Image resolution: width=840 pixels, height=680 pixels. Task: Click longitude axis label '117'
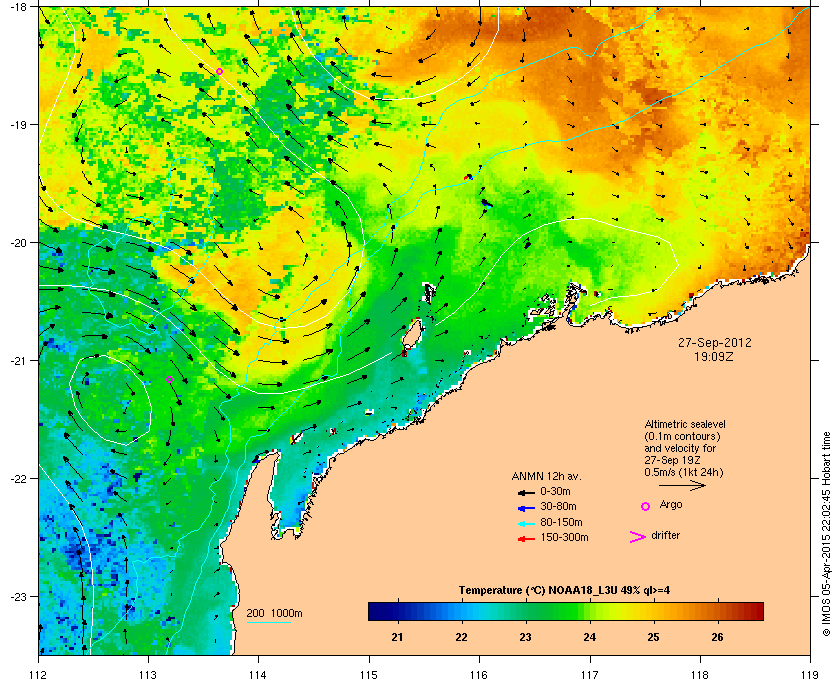point(590,674)
